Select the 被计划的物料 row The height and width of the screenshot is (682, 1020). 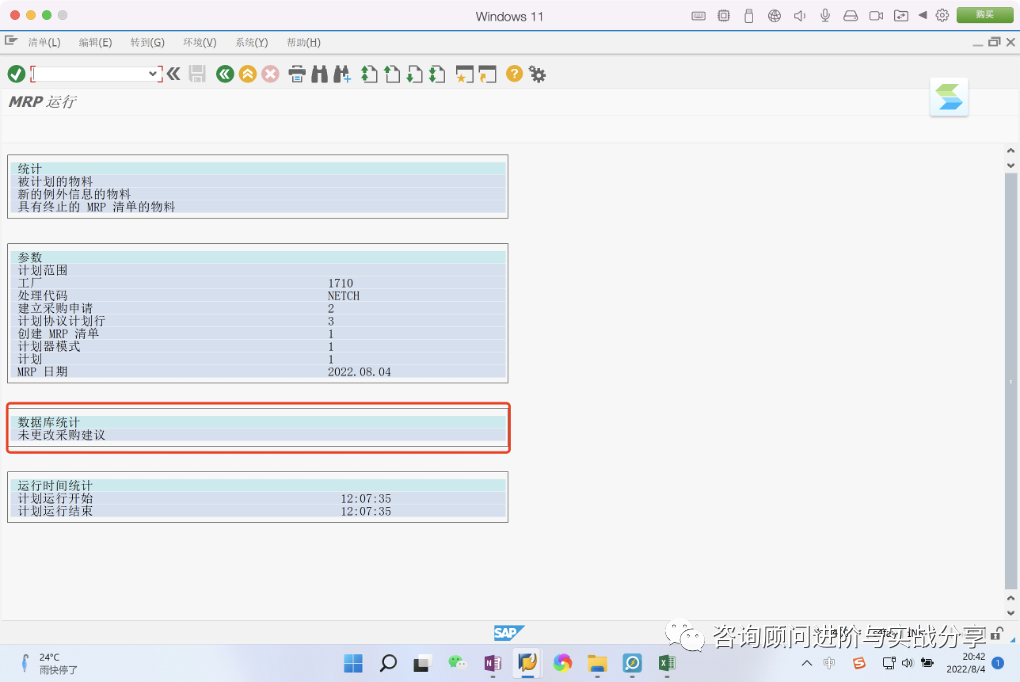[x=258, y=181]
